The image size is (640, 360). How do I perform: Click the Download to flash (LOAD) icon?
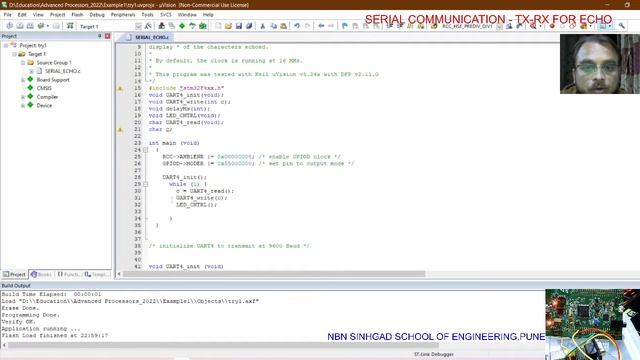point(70,26)
